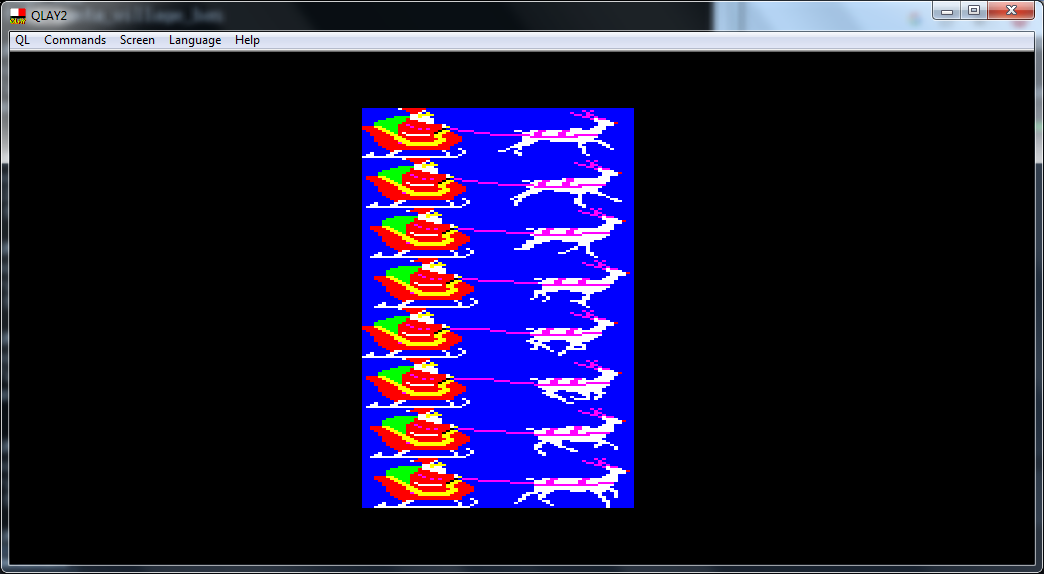Open the Language menu
1044x574 pixels.
point(195,40)
